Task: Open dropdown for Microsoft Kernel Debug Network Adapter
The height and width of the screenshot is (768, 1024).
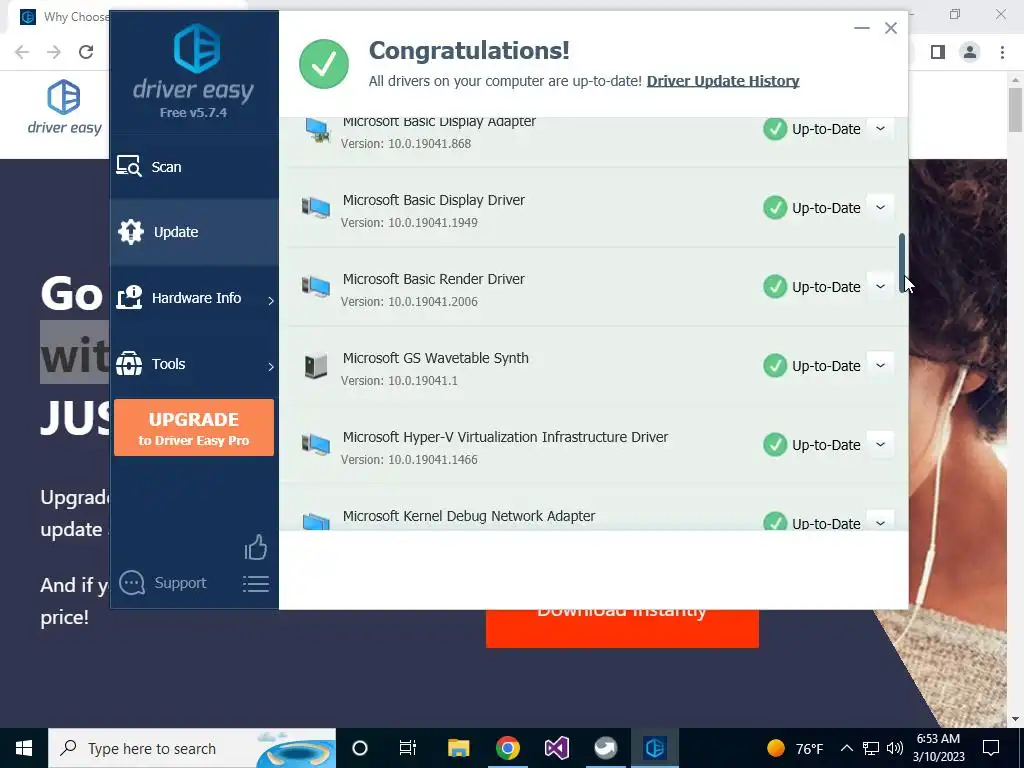Action: (880, 522)
